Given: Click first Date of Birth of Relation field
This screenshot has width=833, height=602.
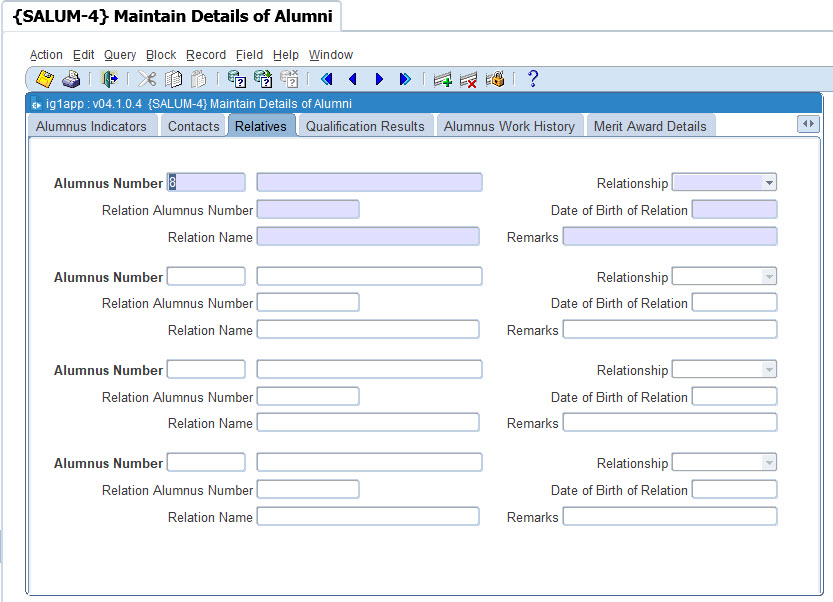Looking at the screenshot, I should [734, 210].
